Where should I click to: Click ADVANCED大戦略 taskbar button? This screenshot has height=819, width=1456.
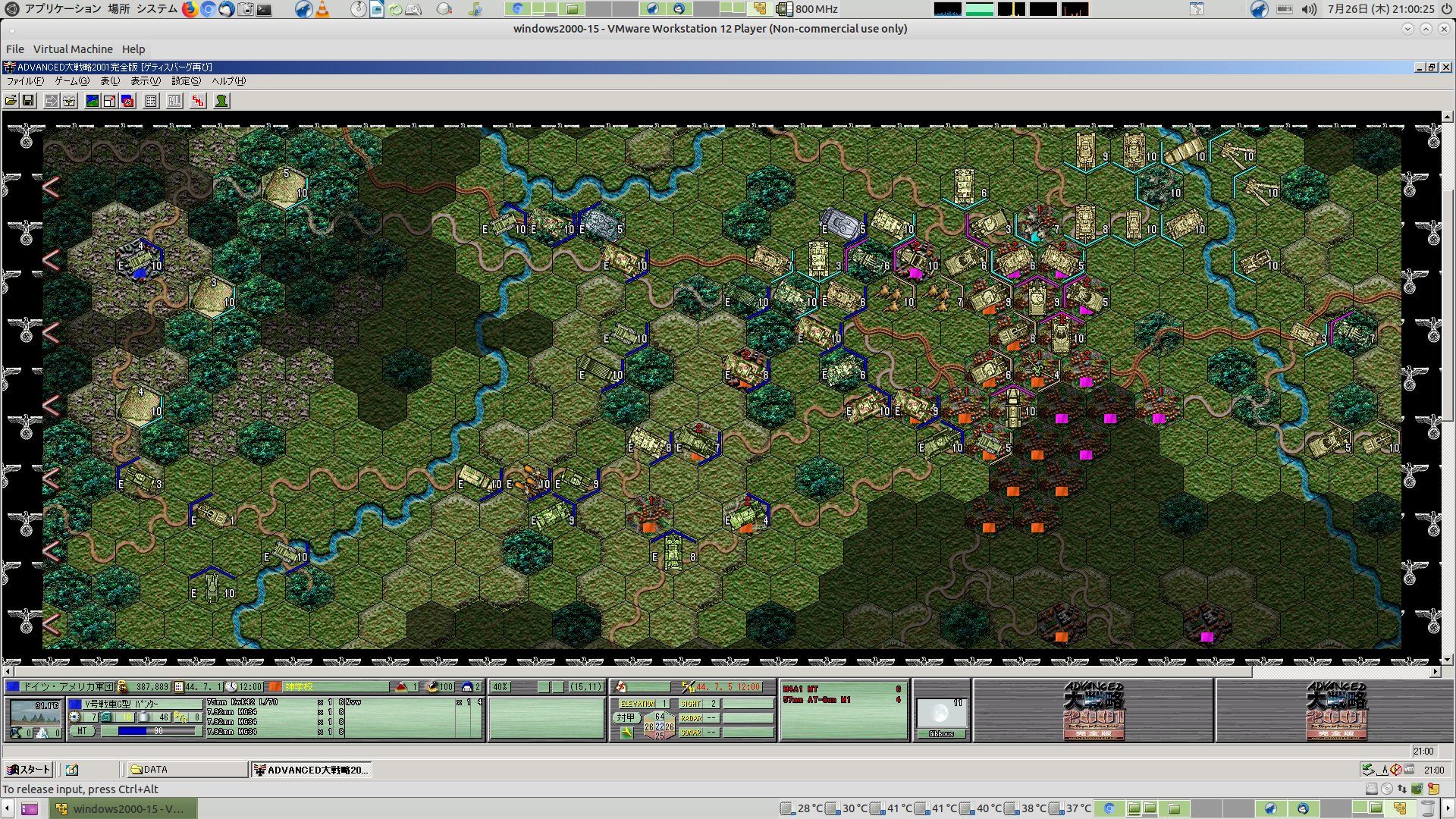coord(312,770)
